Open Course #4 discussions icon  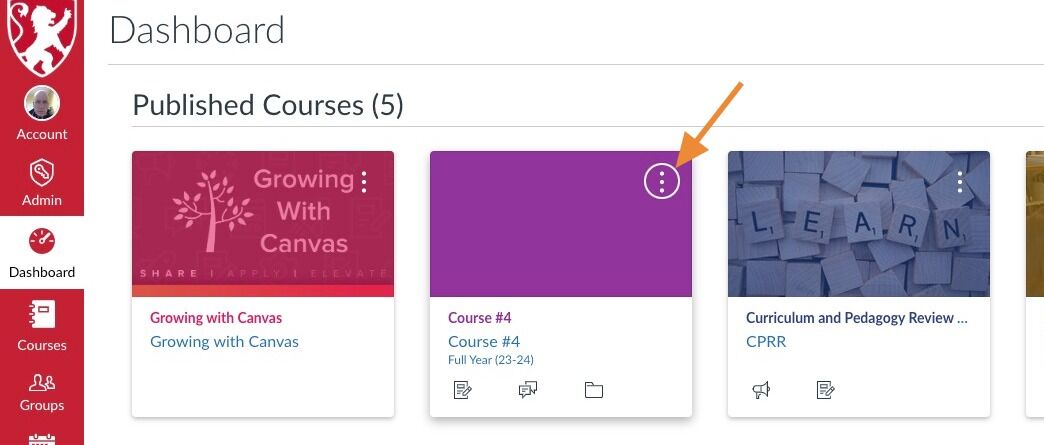coord(528,390)
